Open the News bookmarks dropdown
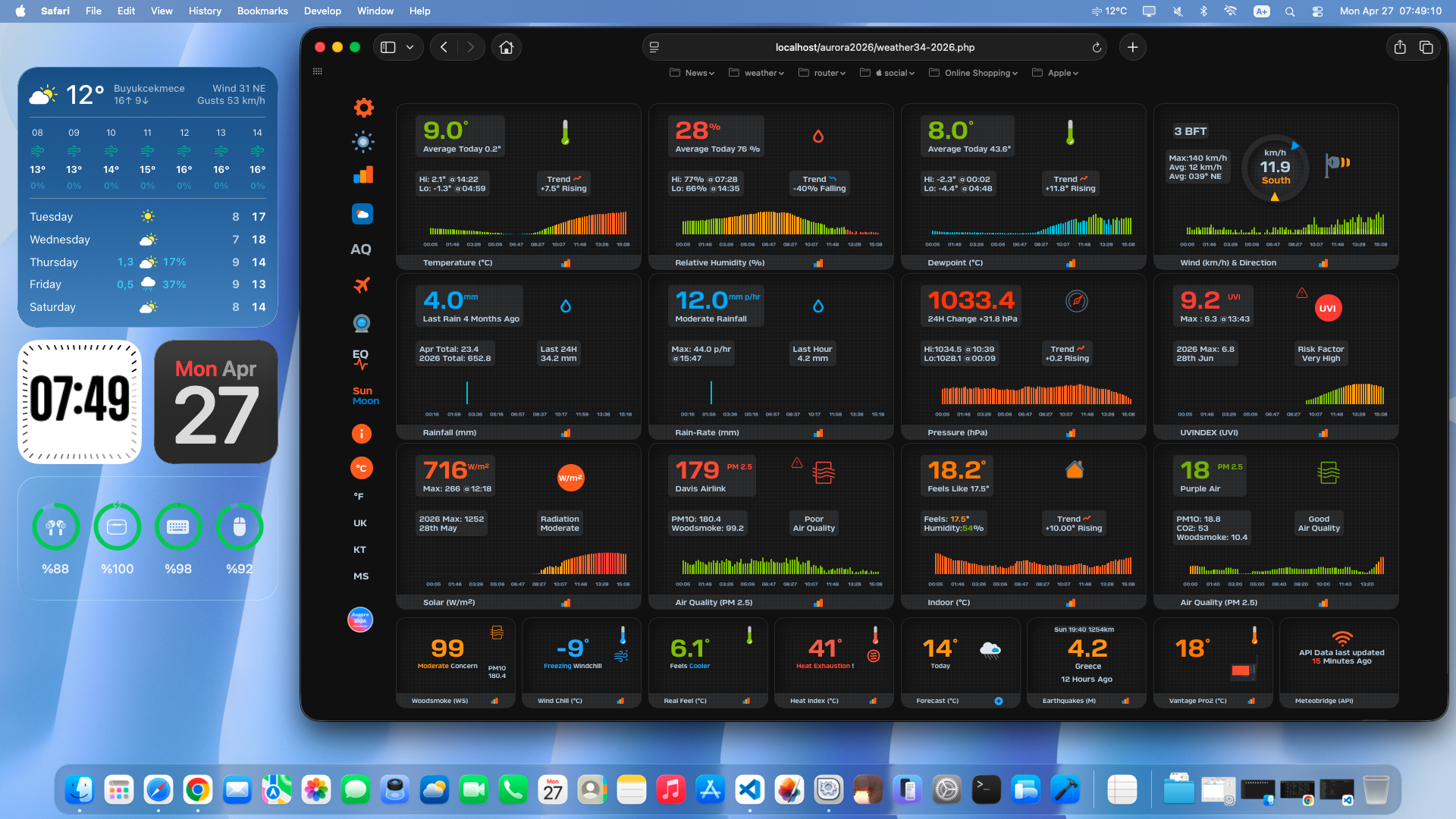This screenshot has width=1456, height=819. (x=694, y=73)
